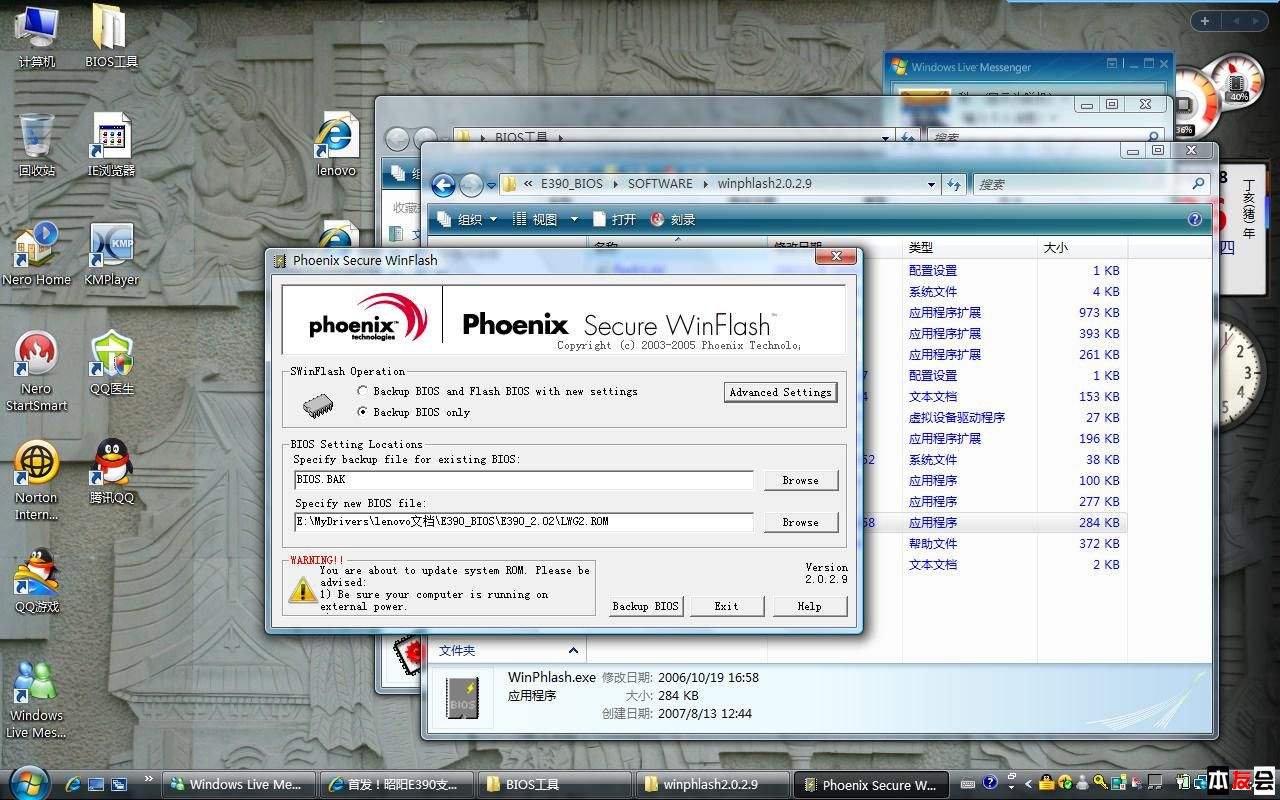Click the yellow warning triangle icon
Screen dimensions: 1280x800
point(302,590)
